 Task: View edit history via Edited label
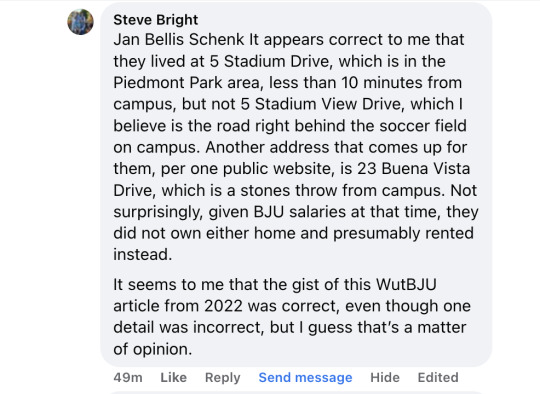click(438, 377)
